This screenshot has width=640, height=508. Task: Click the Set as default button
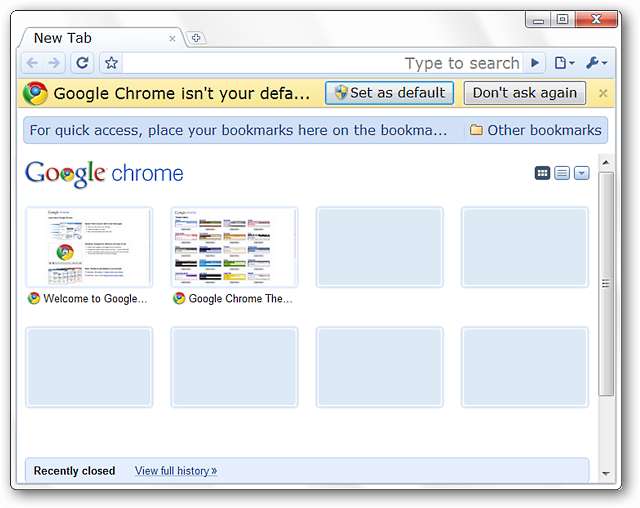[x=389, y=93]
